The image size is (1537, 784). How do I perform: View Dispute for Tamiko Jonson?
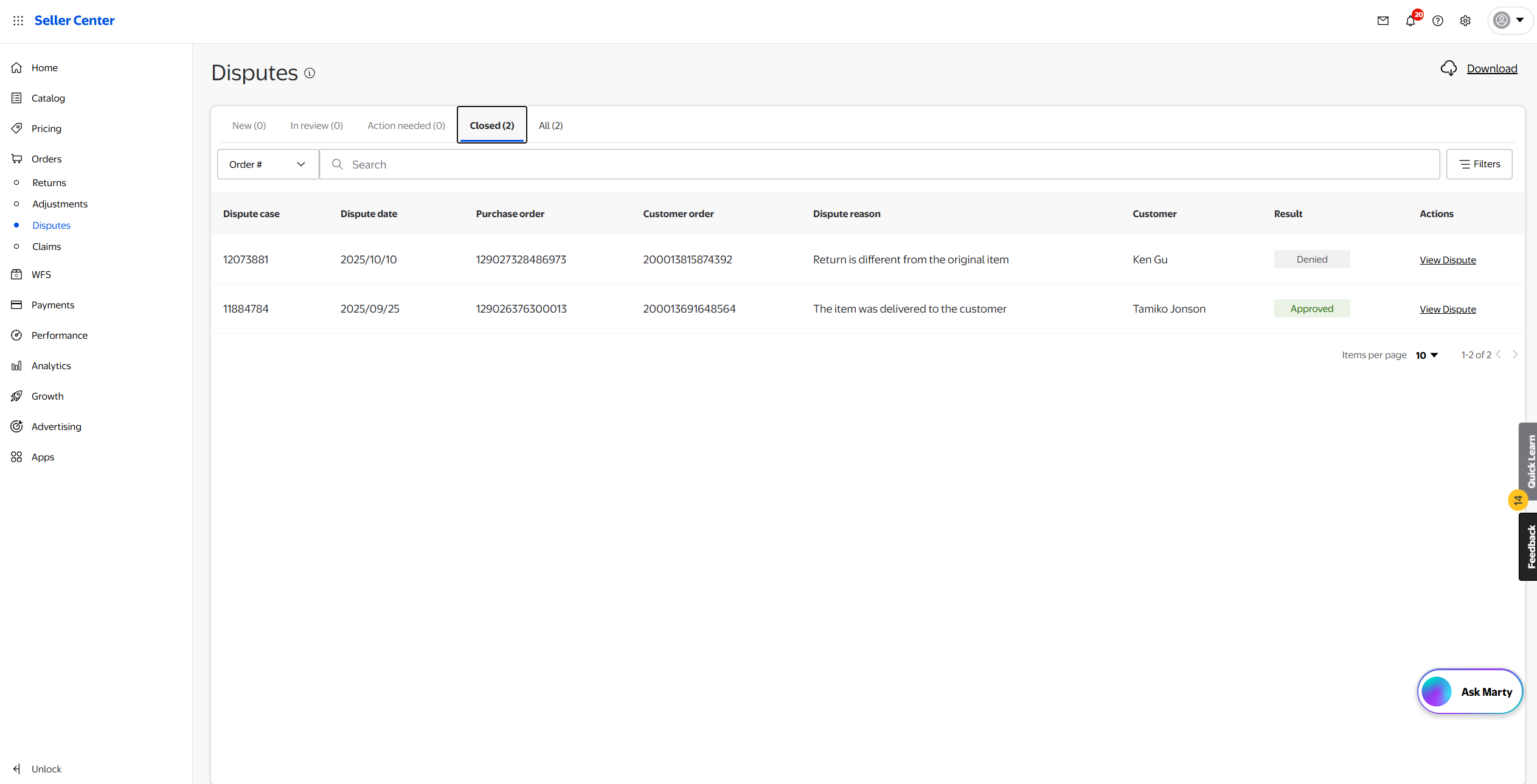(1448, 309)
